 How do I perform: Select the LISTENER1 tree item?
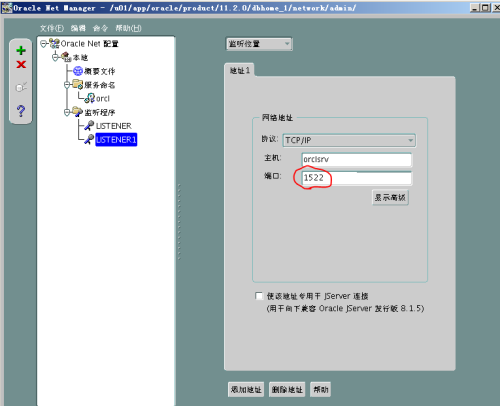(x=116, y=139)
